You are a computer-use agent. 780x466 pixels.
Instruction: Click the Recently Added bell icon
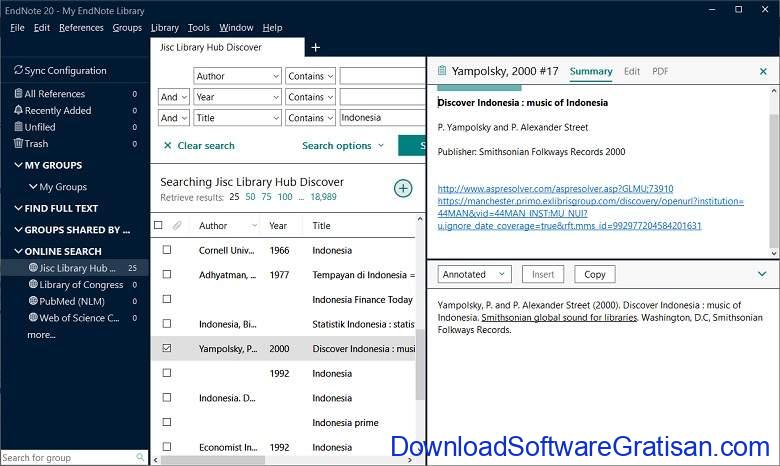[x=18, y=110]
